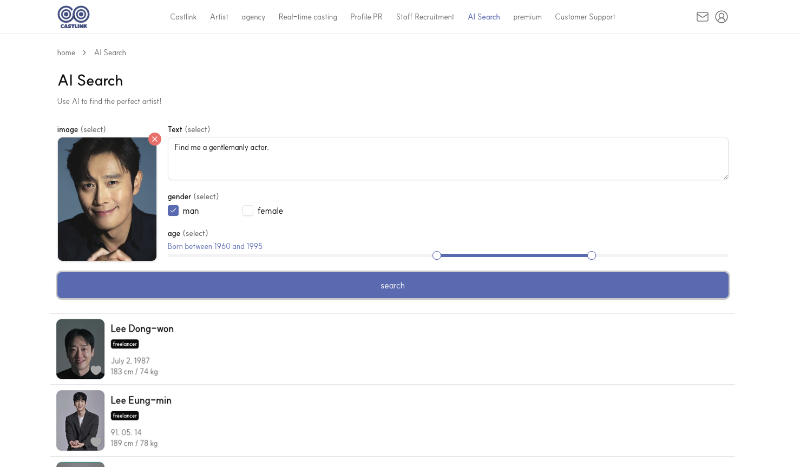800x467 pixels.
Task: Click the Castlink logo
Action: [x=73, y=17]
